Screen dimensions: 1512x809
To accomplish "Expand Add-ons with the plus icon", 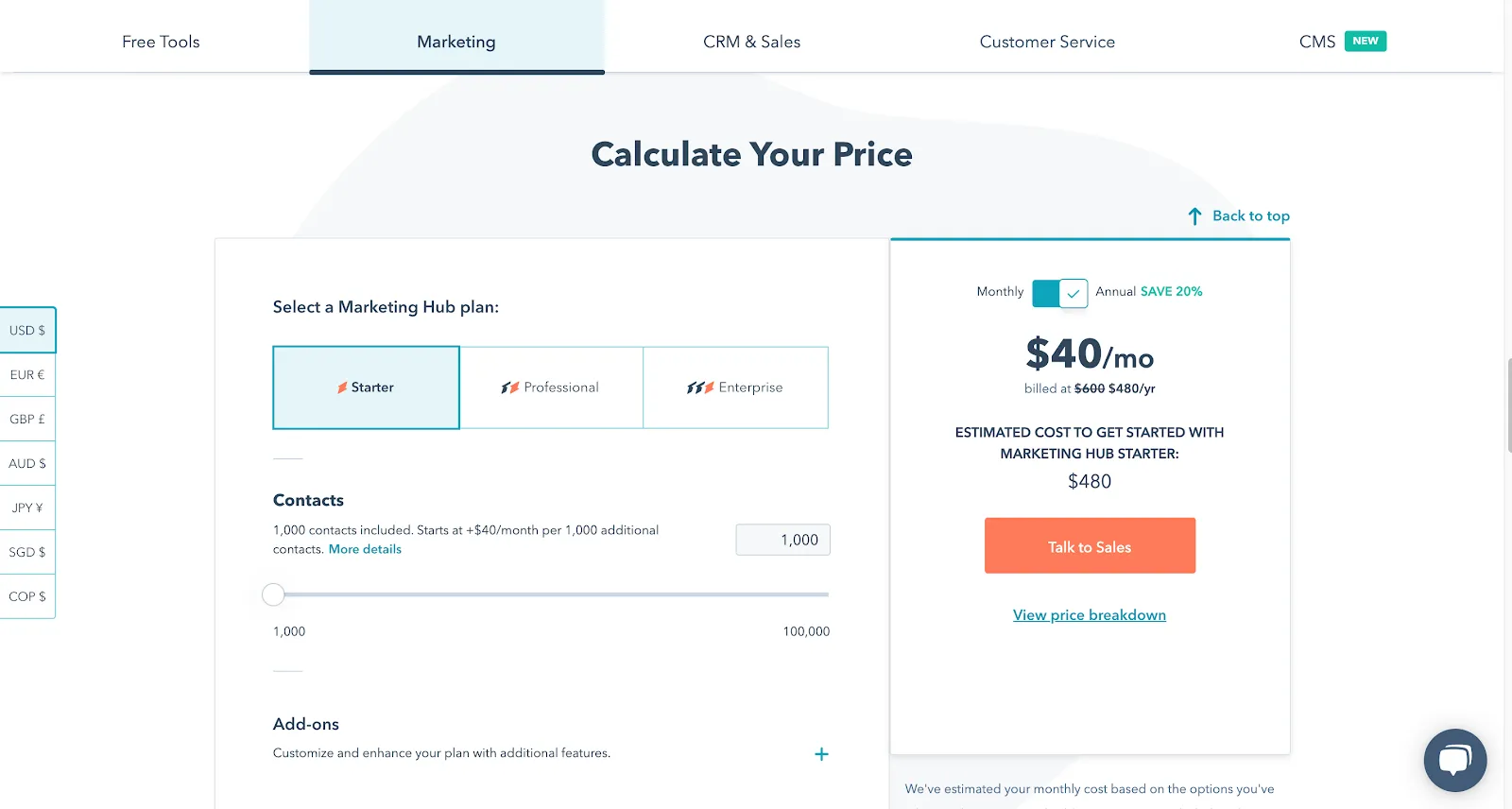I will point(821,754).
